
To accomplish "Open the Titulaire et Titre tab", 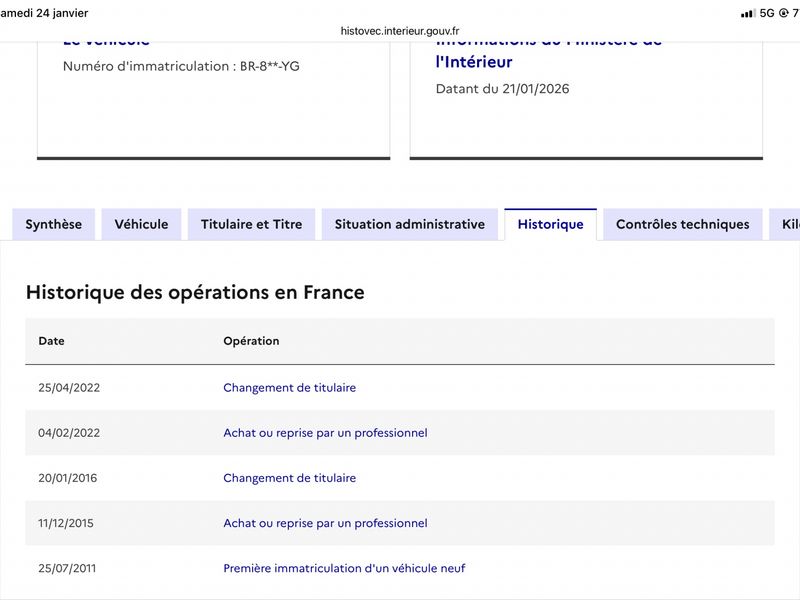I will click(252, 224).
